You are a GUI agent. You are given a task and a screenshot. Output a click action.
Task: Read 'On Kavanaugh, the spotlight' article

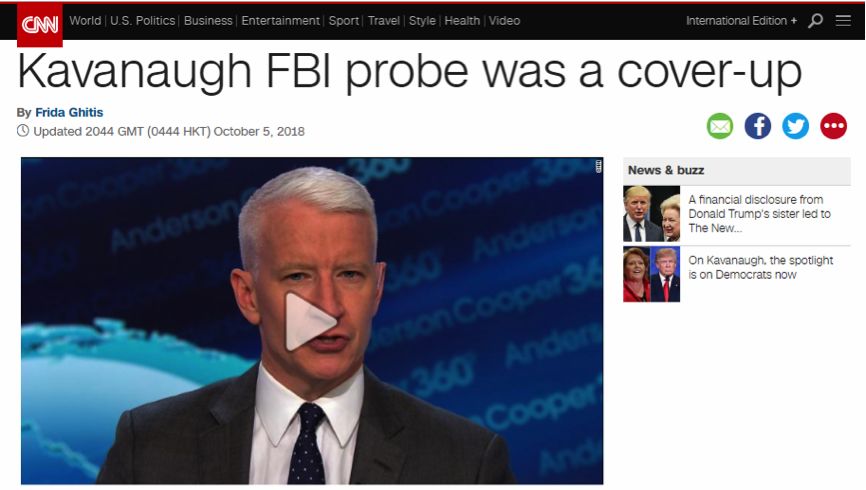[760, 267]
